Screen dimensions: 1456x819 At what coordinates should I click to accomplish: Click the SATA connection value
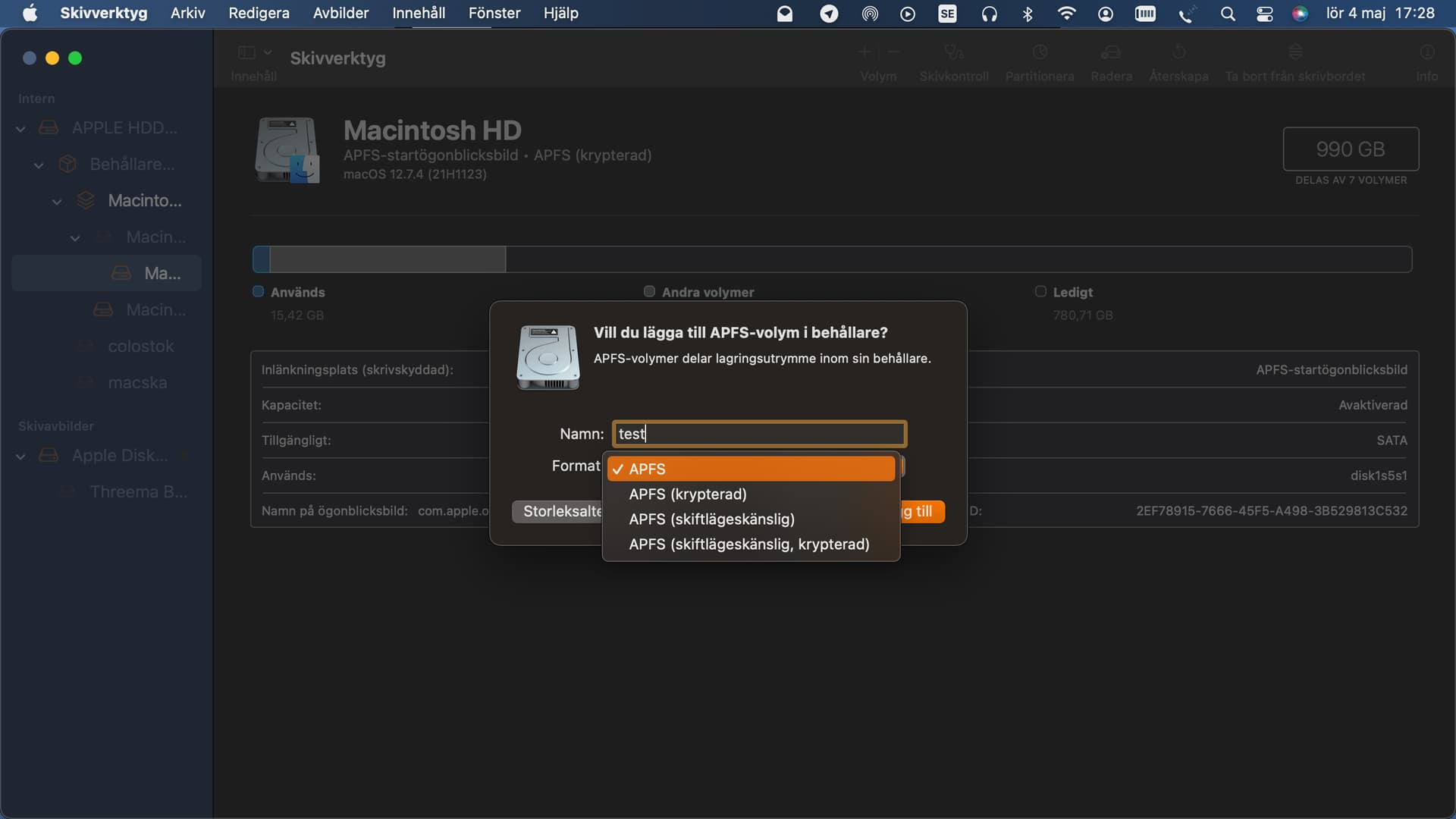pyautogui.click(x=1392, y=441)
